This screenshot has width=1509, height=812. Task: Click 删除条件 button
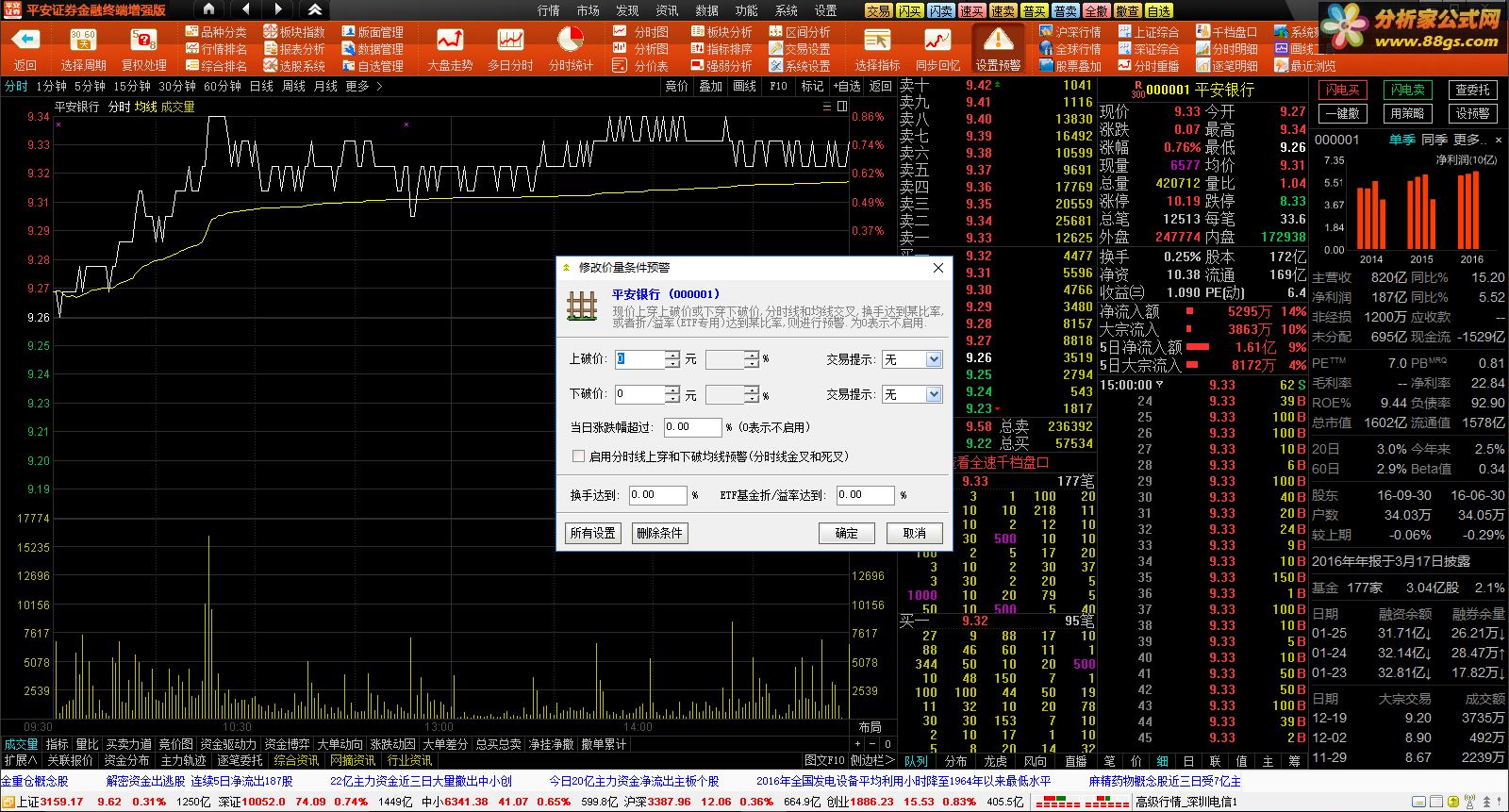(x=659, y=533)
